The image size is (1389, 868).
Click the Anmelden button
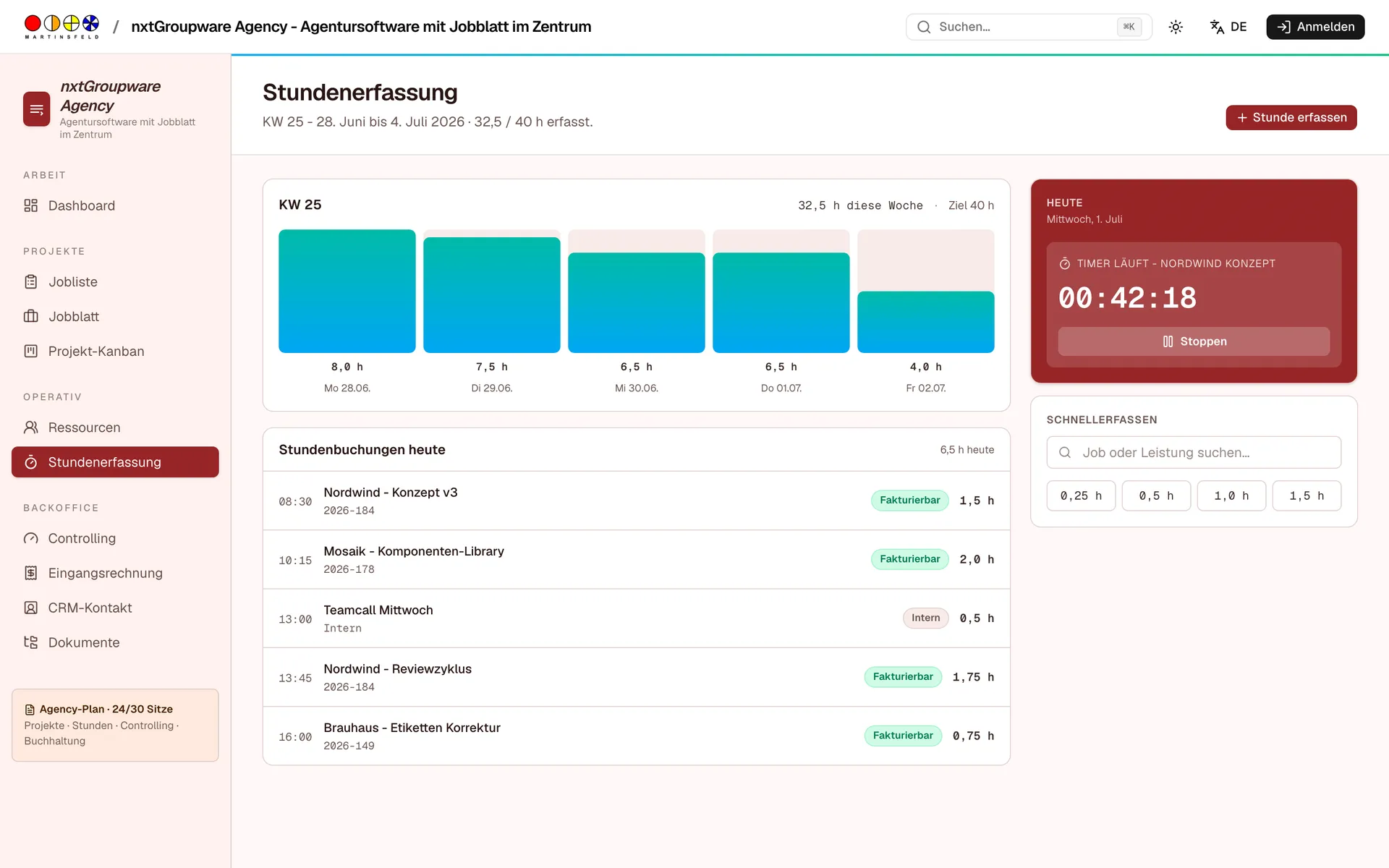[x=1314, y=27]
